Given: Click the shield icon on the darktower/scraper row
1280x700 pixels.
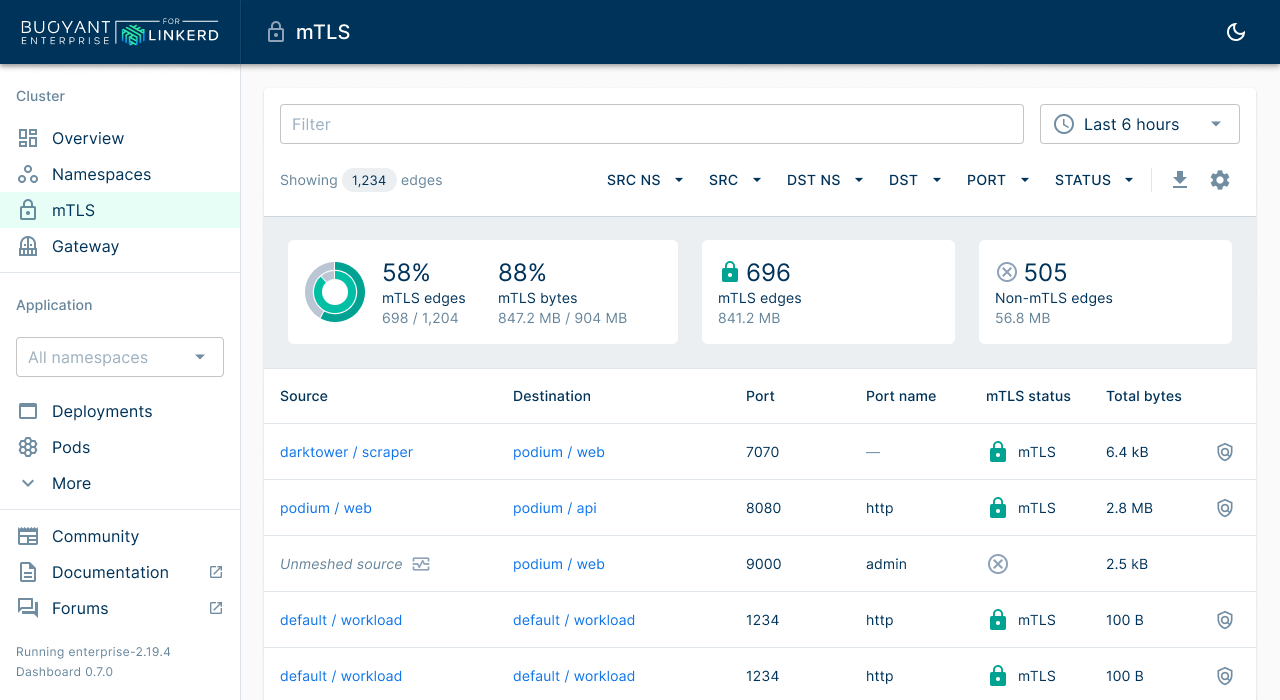Looking at the screenshot, I should (x=1225, y=452).
